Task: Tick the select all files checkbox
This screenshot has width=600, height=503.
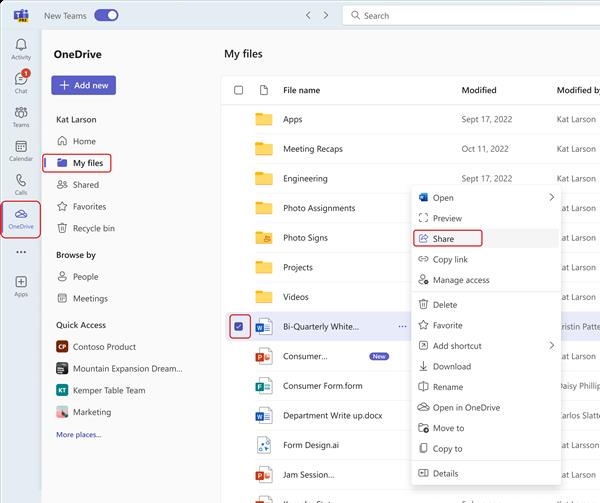Action: [238, 90]
